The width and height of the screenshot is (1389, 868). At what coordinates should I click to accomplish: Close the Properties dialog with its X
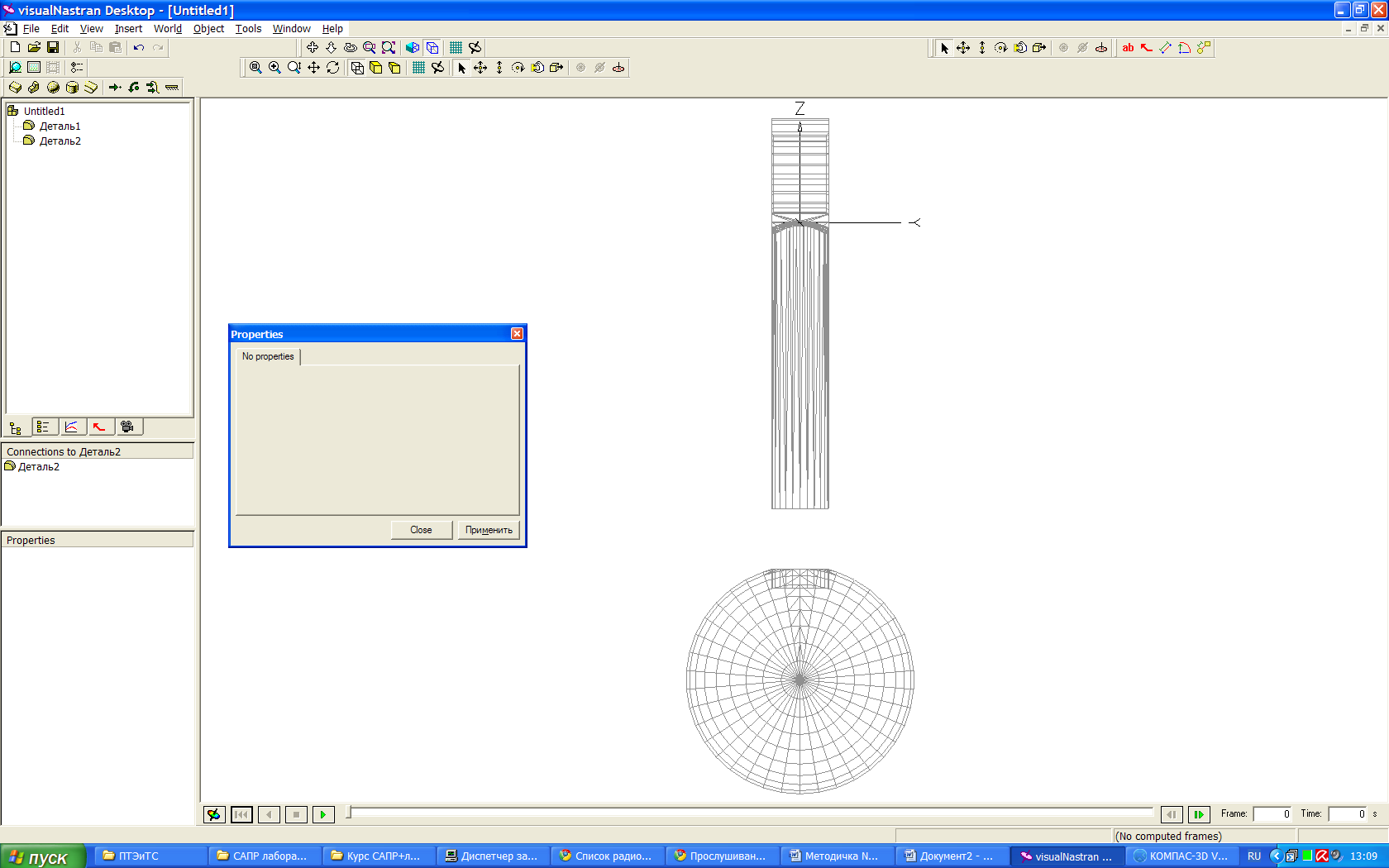click(517, 334)
